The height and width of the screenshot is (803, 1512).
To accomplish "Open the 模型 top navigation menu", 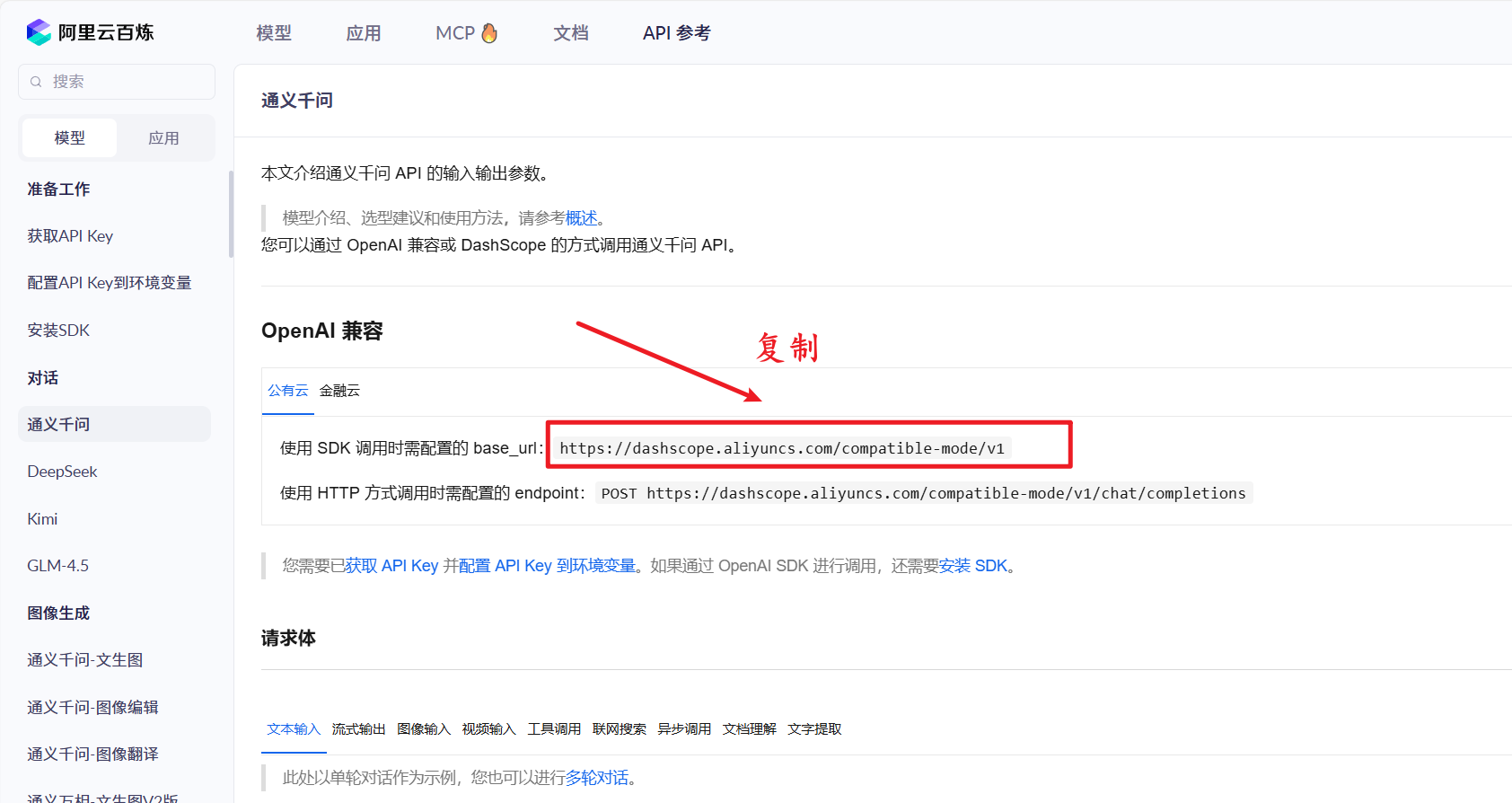I will pos(274,33).
